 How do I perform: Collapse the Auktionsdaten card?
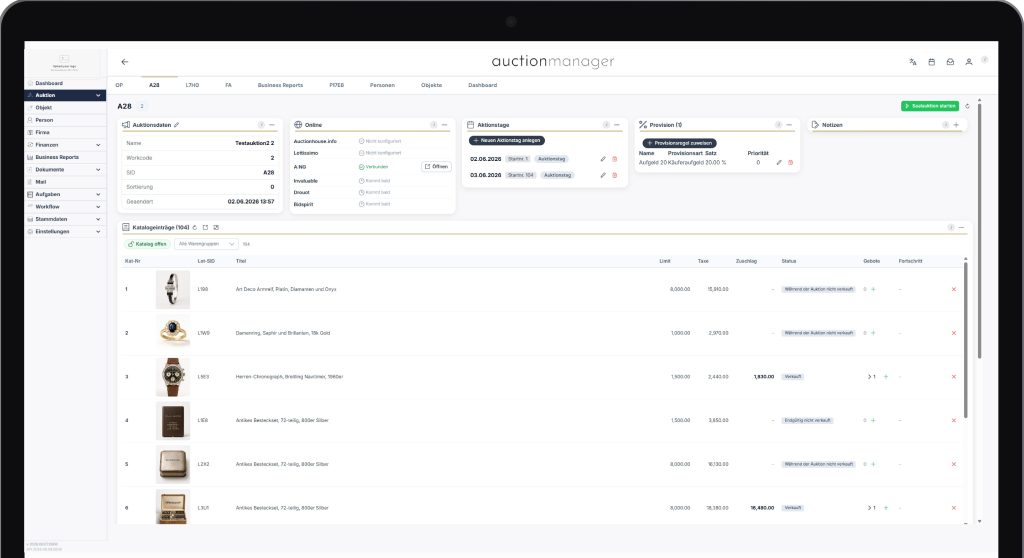pyautogui.click(x=272, y=125)
